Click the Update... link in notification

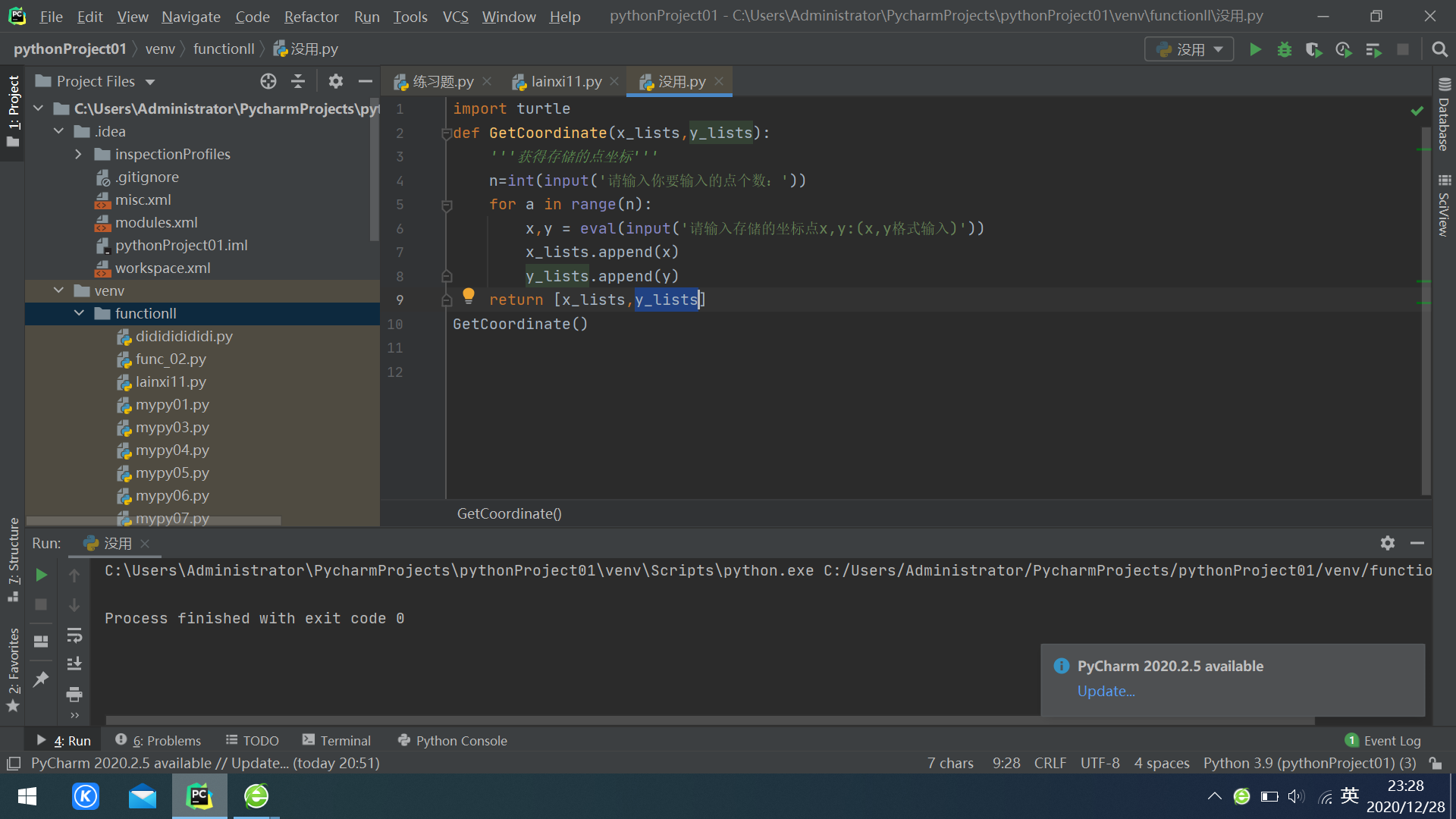[x=1106, y=691]
